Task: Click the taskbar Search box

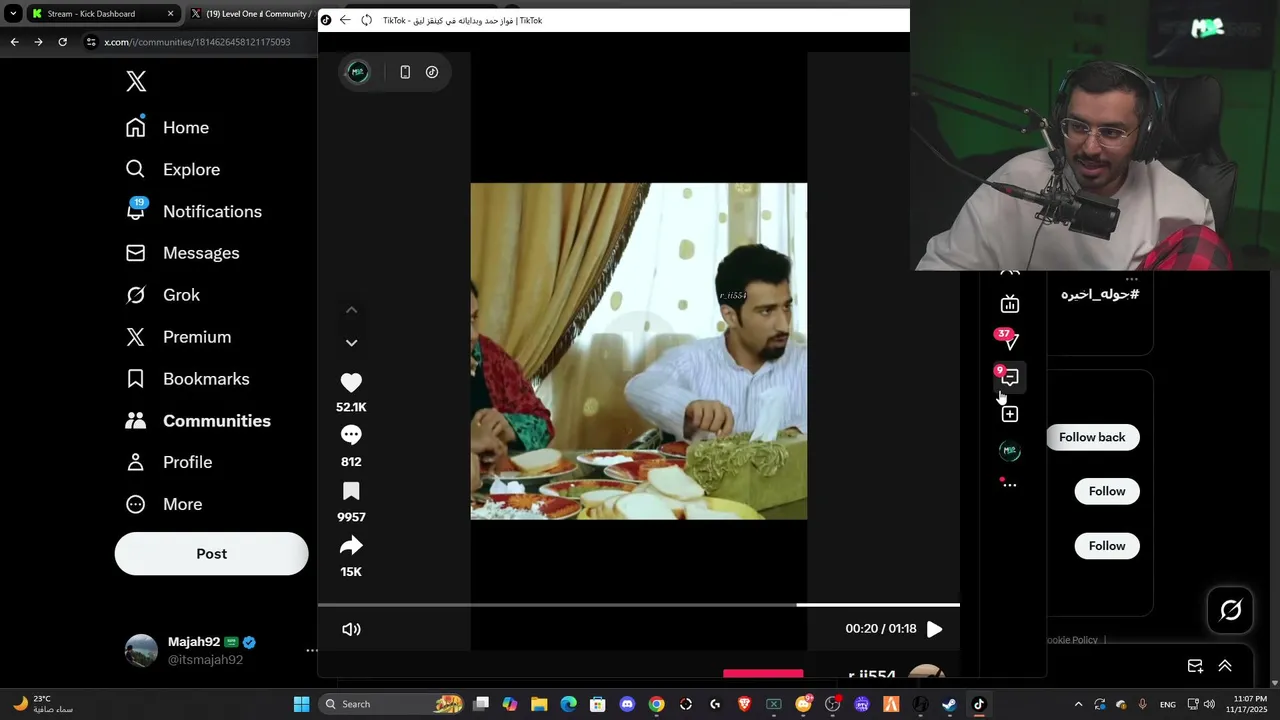Action: [x=391, y=704]
